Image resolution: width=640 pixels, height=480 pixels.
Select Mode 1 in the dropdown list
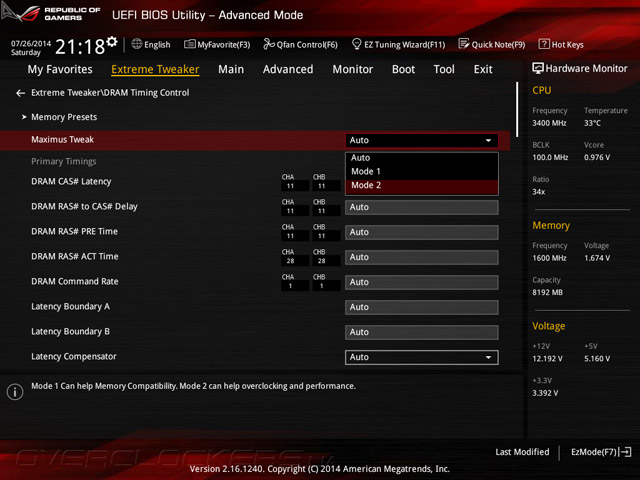422,171
